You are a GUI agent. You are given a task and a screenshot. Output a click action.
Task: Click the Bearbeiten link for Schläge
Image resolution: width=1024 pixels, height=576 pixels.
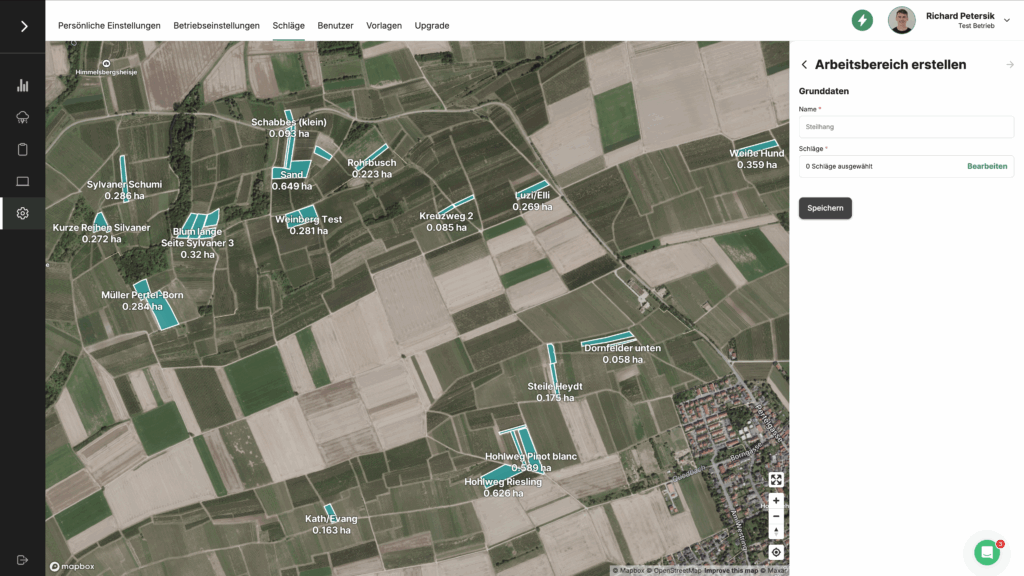click(987, 166)
